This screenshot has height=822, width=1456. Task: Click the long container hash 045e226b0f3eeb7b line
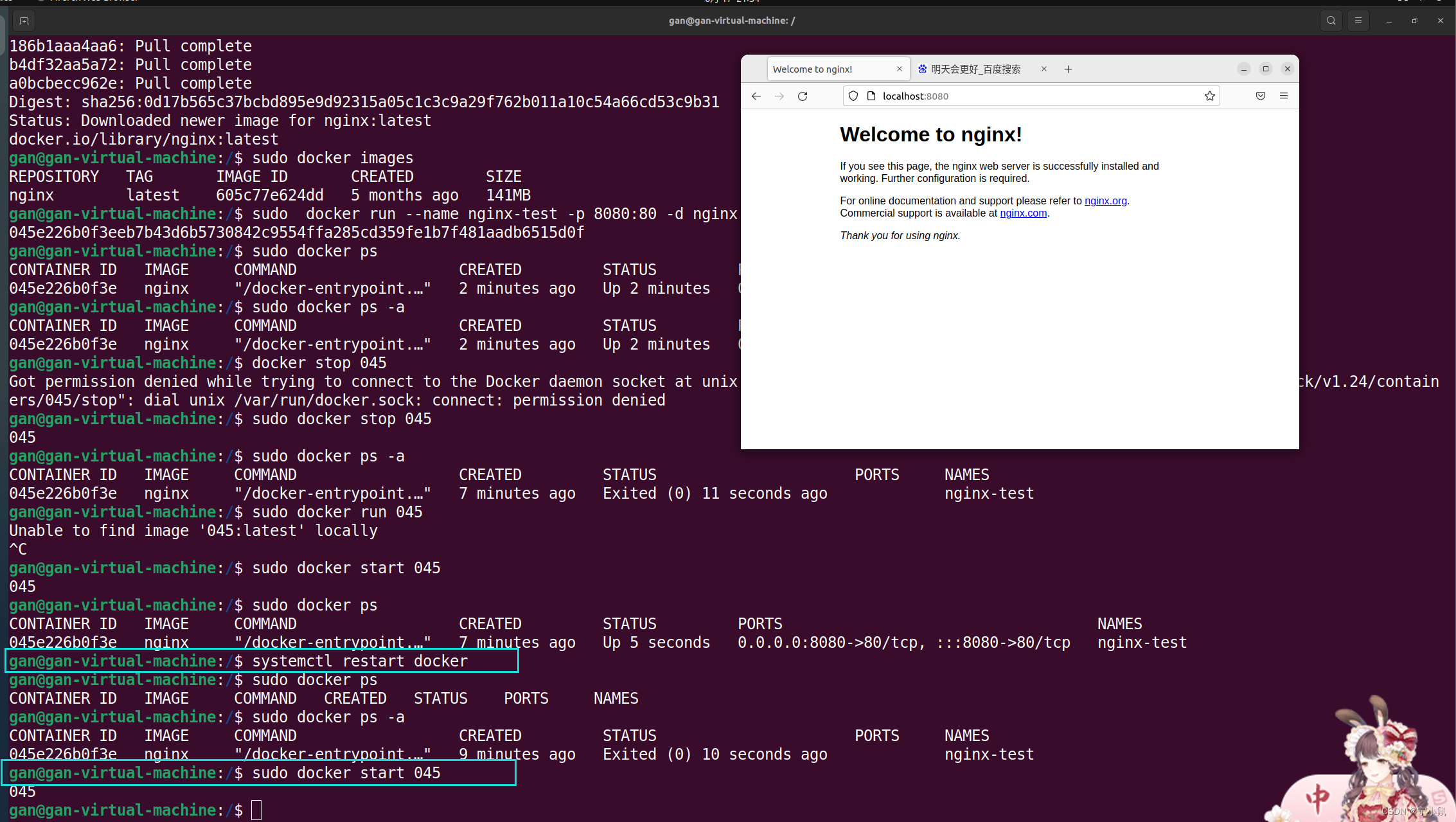tap(296, 232)
